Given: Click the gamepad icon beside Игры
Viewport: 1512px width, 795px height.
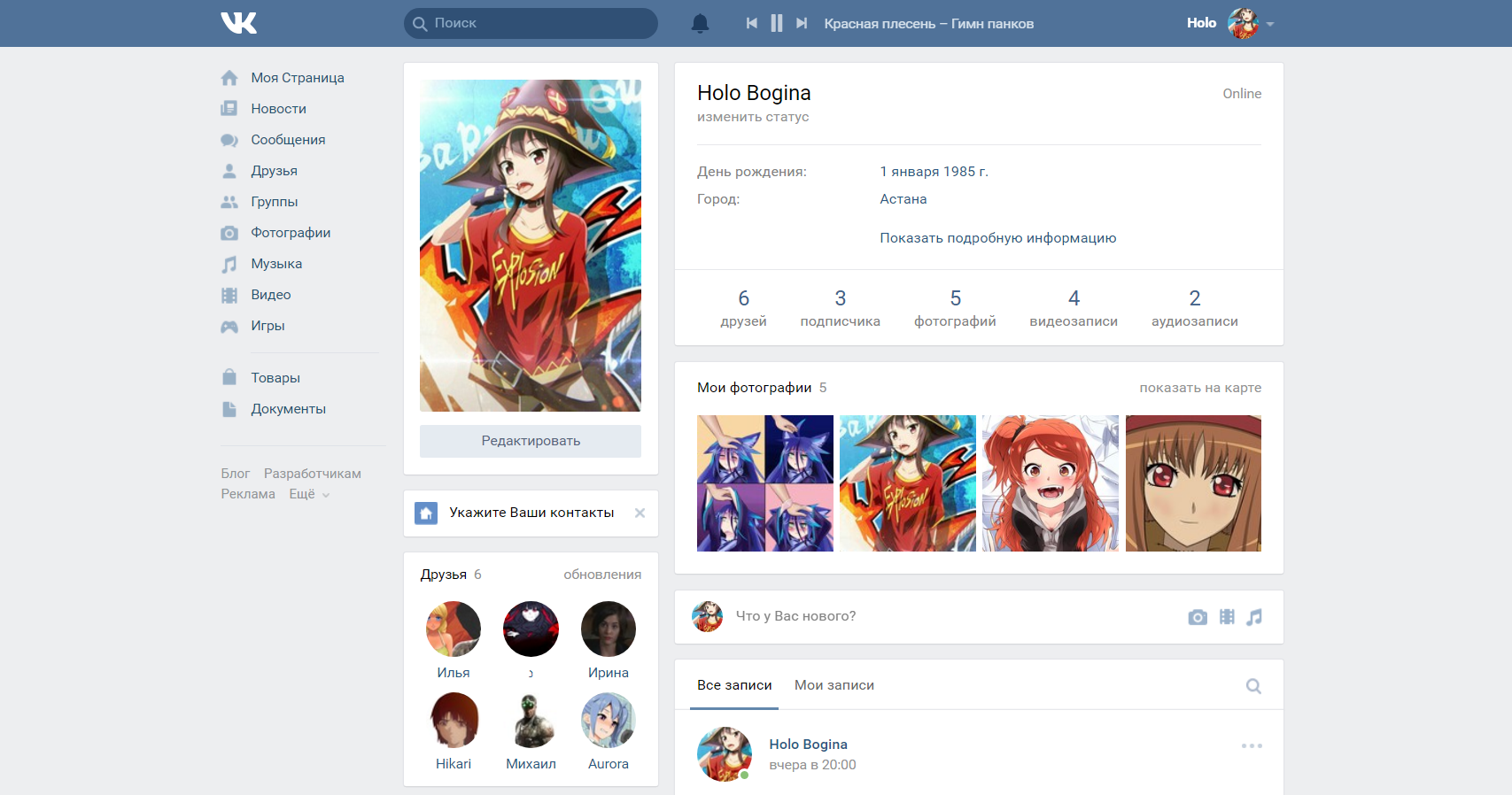Looking at the screenshot, I should coord(229,326).
